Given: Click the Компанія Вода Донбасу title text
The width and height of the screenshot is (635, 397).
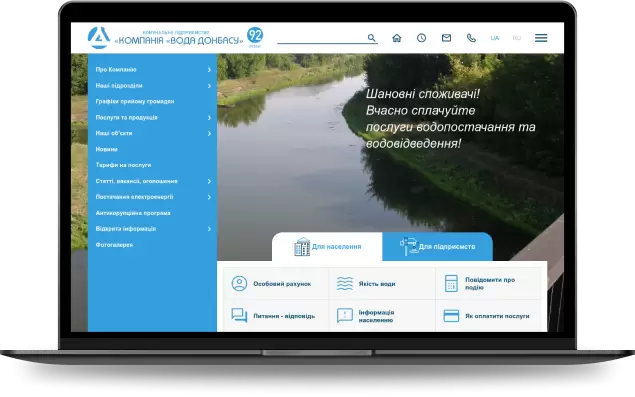Looking at the screenshot, I should coord(179,41).
